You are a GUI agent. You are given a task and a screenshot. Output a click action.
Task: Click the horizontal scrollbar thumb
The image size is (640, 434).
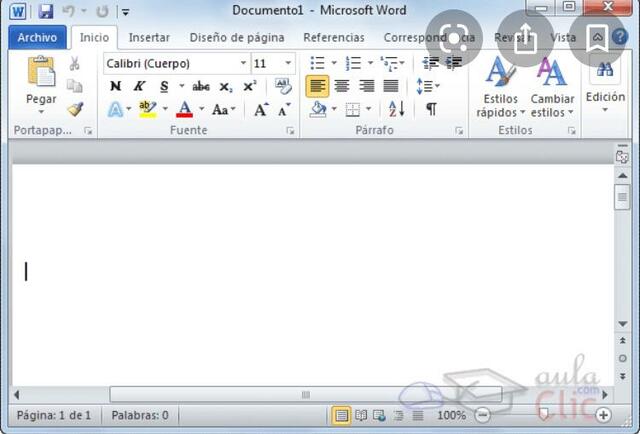click(306, 395)
